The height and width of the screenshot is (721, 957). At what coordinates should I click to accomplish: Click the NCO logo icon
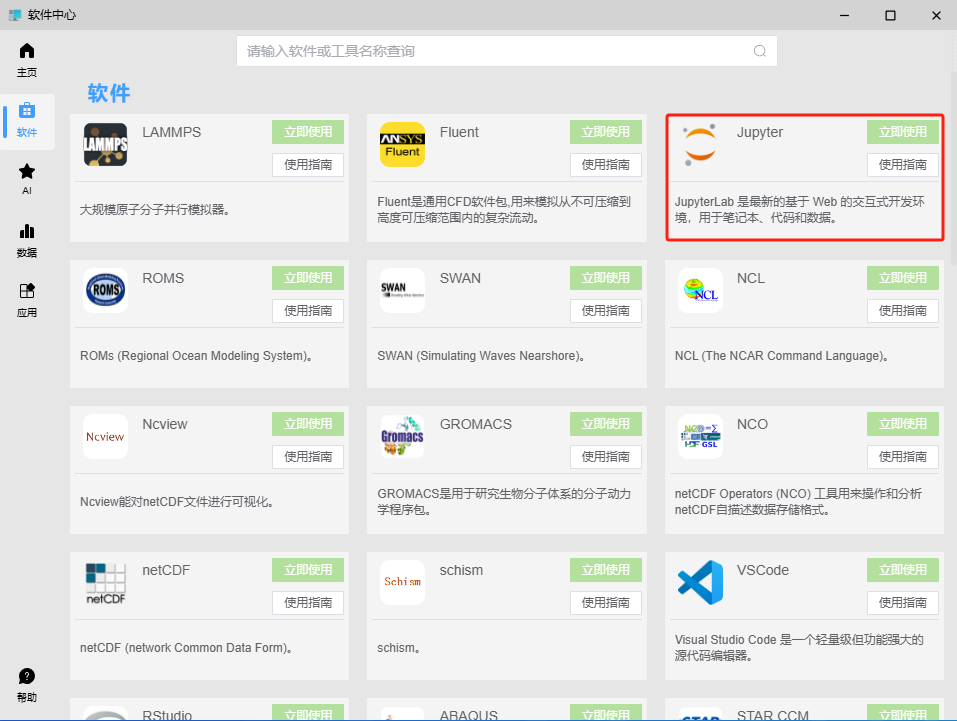click(x=700, y=437)
